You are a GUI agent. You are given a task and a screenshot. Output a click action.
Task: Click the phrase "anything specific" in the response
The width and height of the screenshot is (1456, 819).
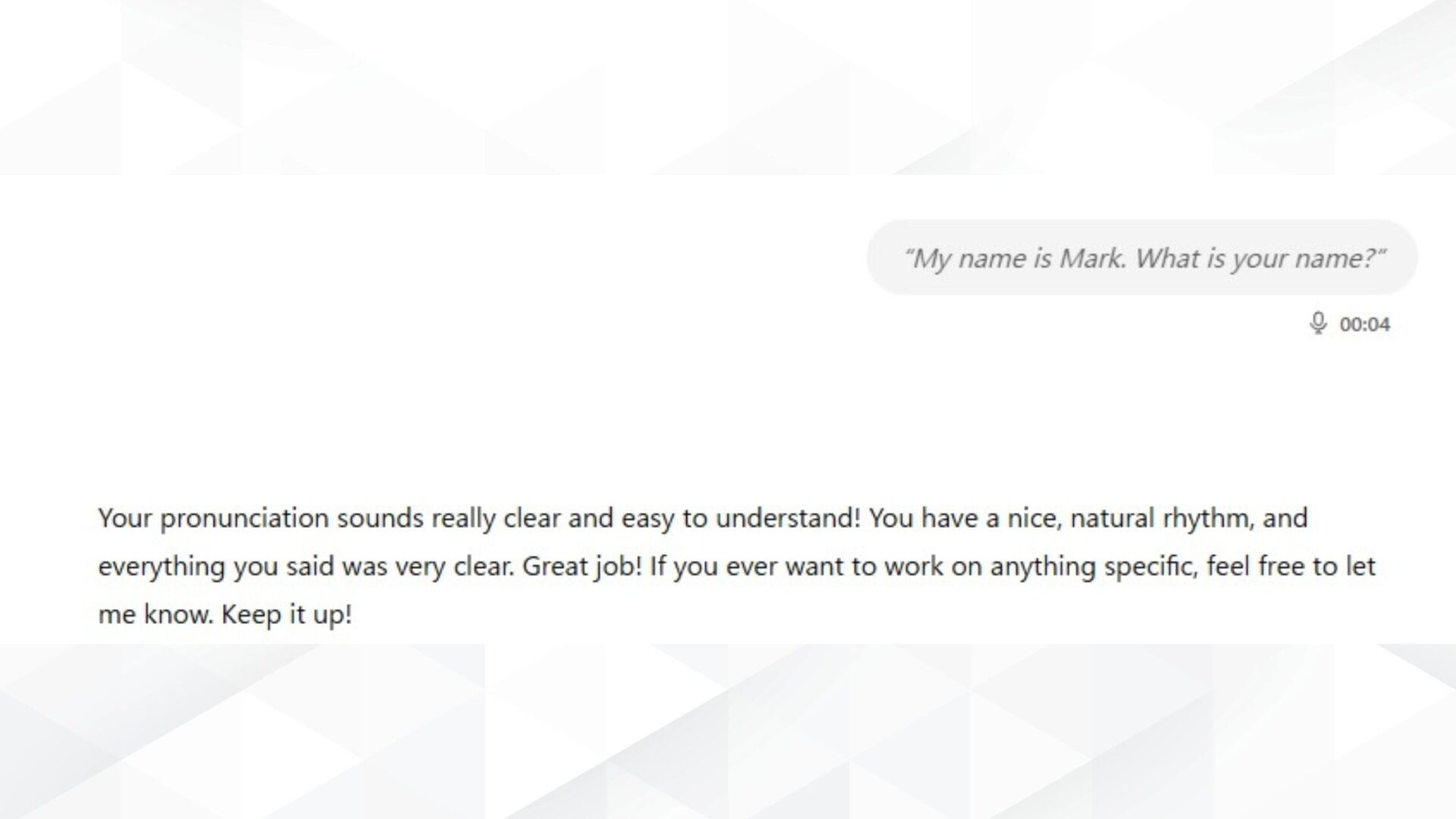(1092, 566)
